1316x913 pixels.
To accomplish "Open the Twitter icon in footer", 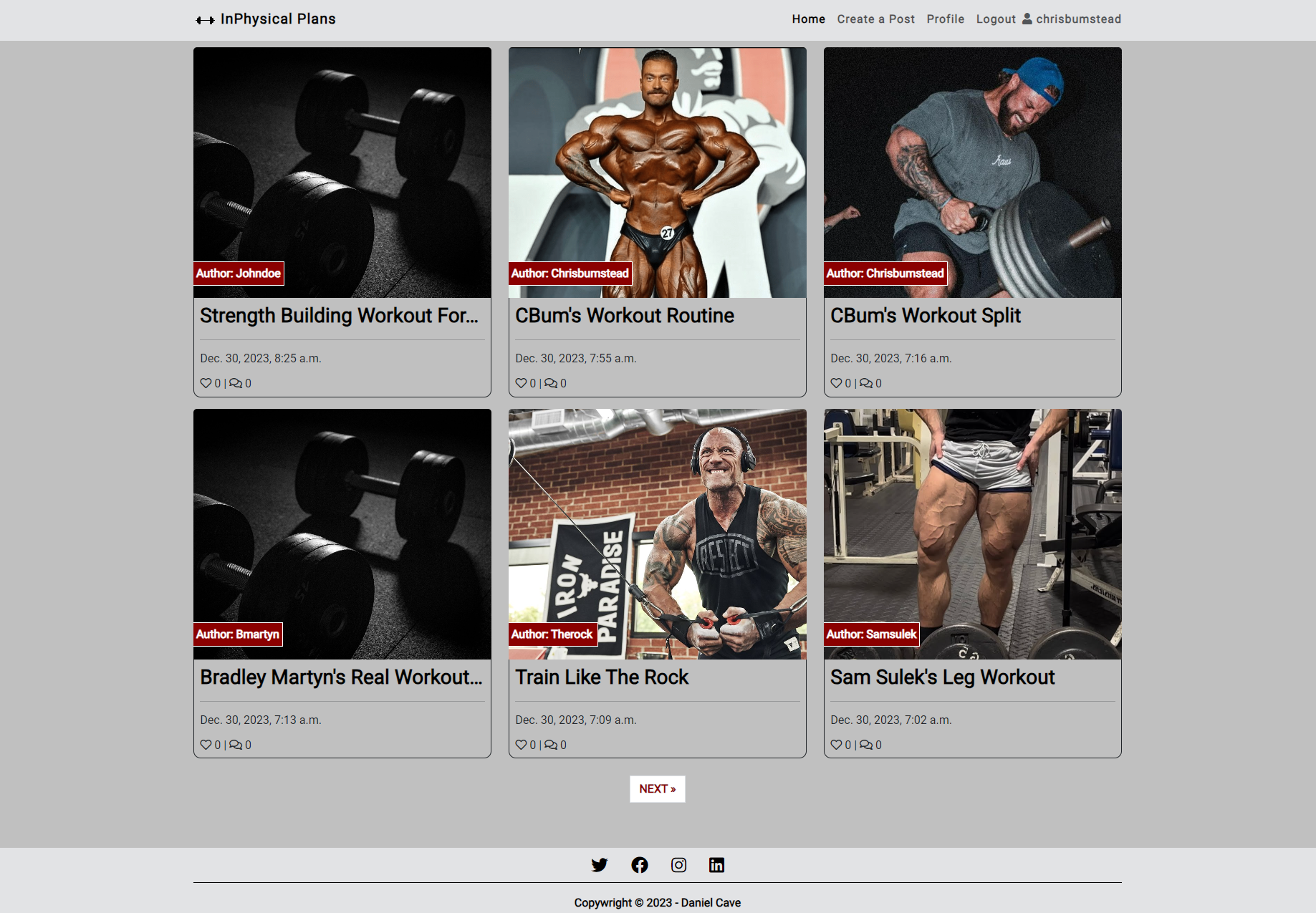I will tap(599, 865).
